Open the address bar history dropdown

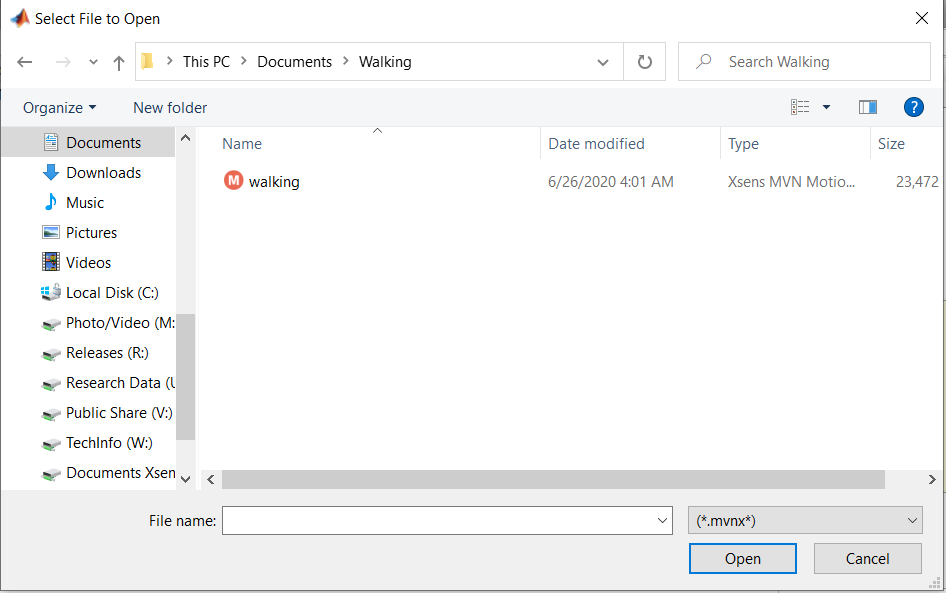603,61
